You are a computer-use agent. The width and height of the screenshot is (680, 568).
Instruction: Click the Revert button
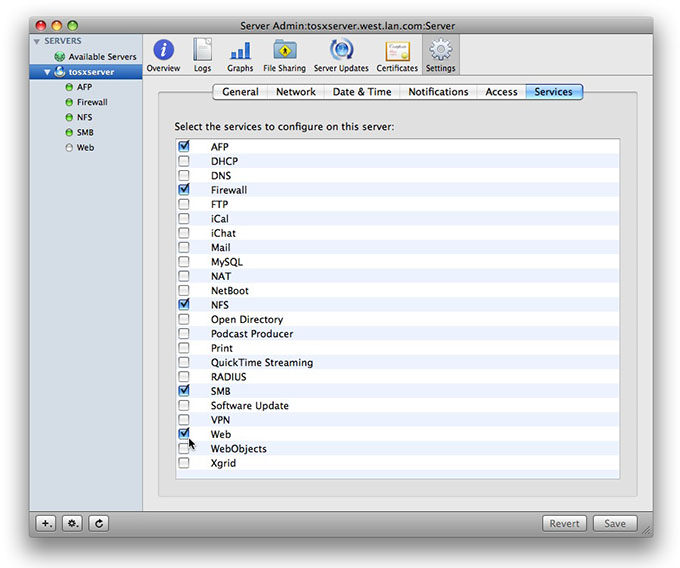[x=564, y=523]
